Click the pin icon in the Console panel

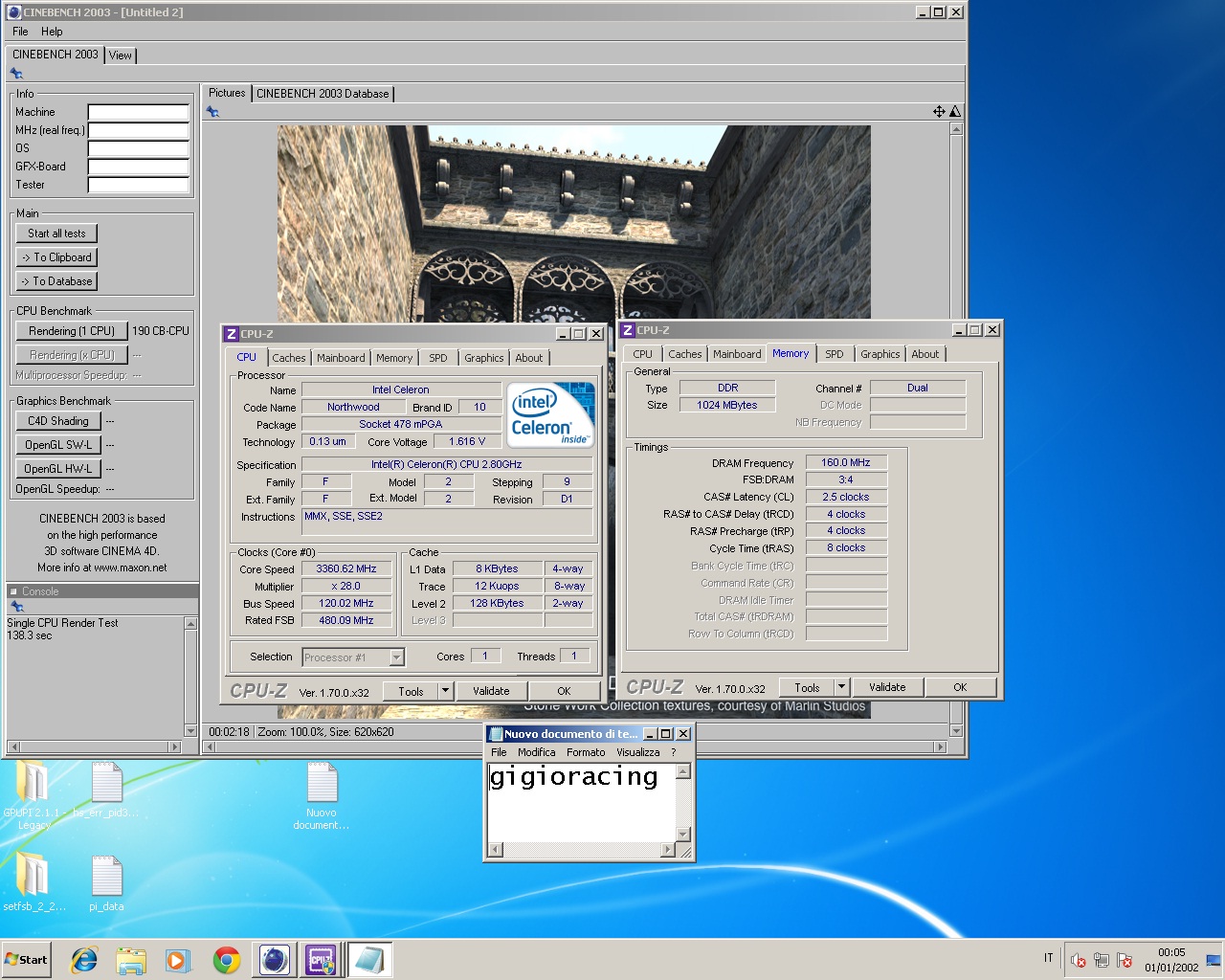[x=16, y=607]
